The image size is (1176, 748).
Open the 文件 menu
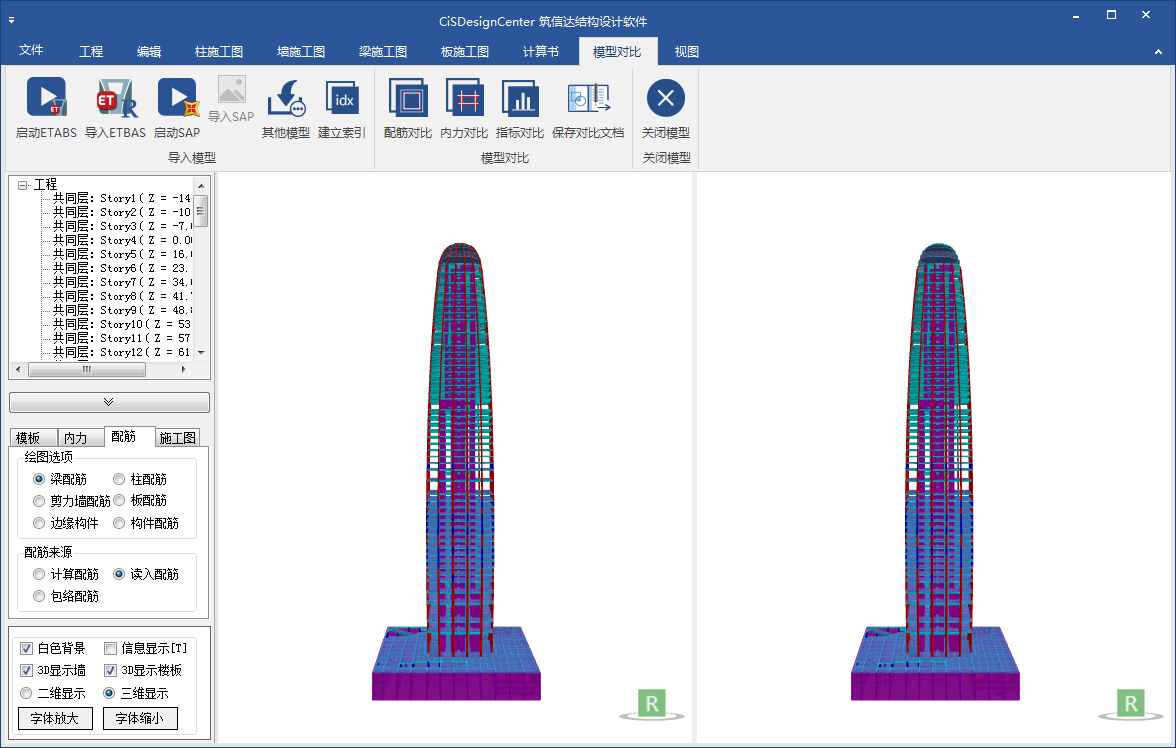[x=31, y=50]
